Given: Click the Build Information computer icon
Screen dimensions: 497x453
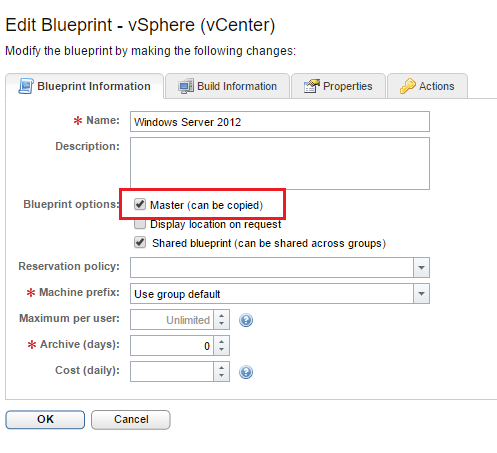Looking at the screenshot, I should click(186, 86).
